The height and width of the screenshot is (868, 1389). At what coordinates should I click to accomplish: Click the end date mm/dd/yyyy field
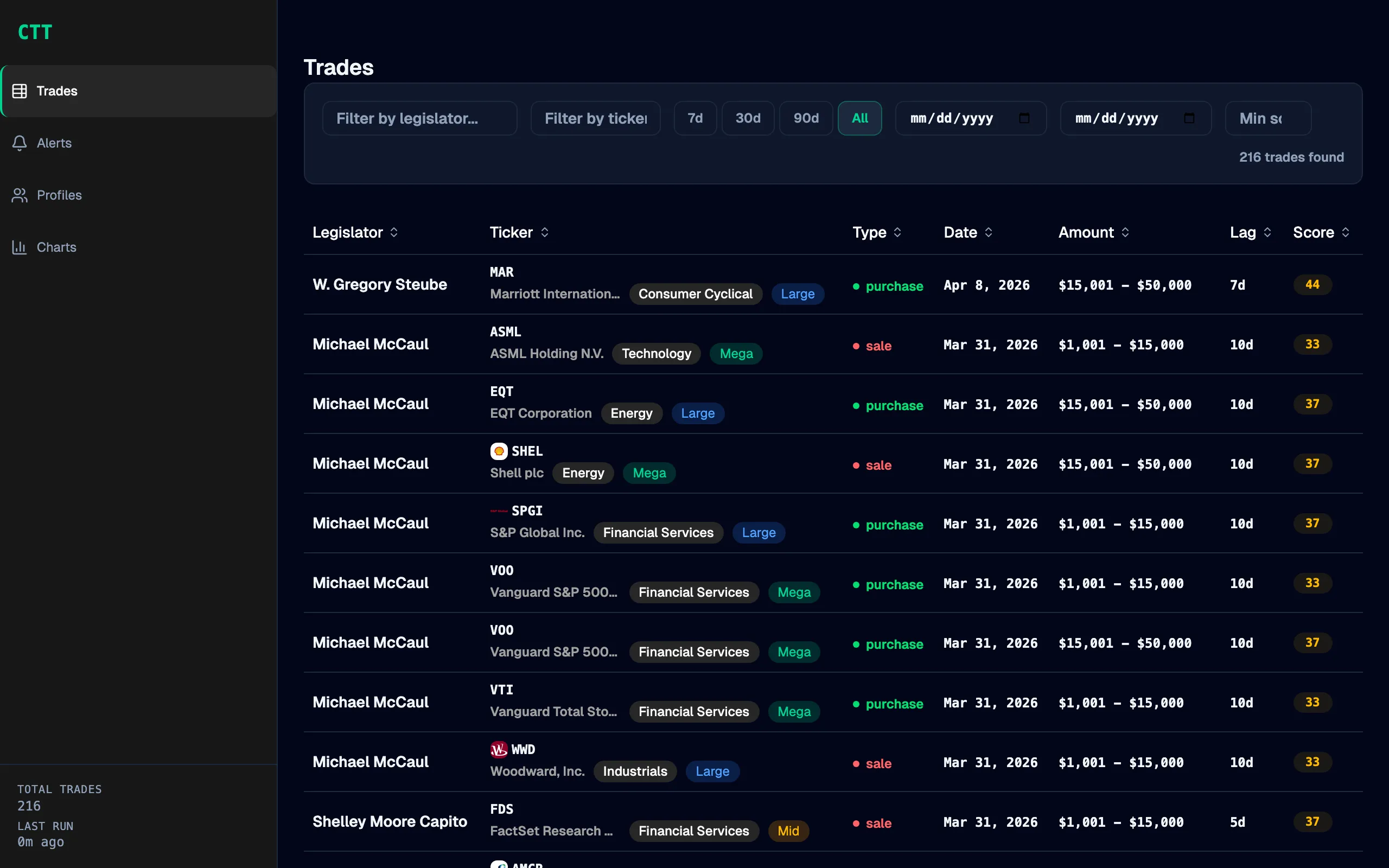coord(1136,118)
